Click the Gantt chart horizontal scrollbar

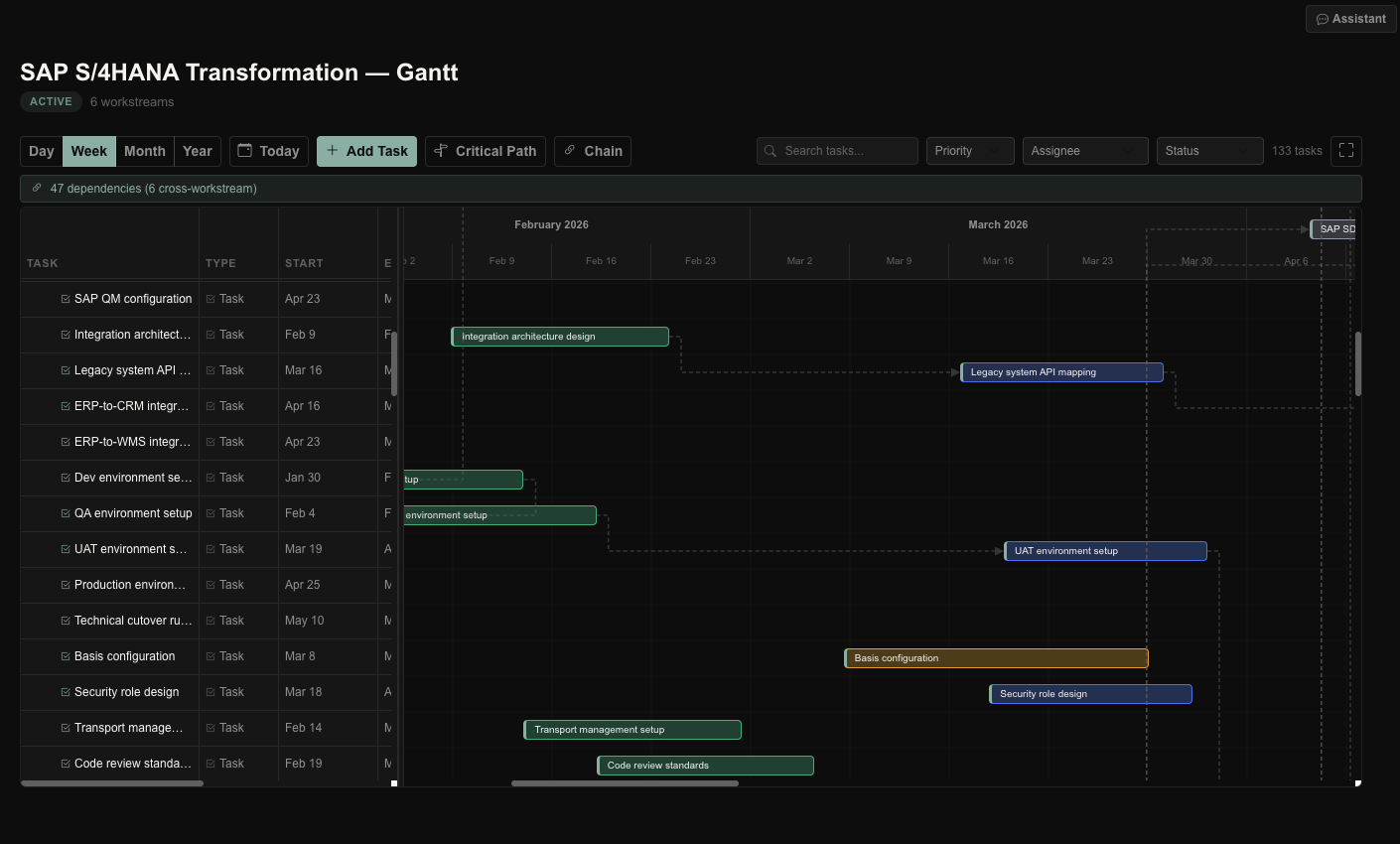coord(625,783)
